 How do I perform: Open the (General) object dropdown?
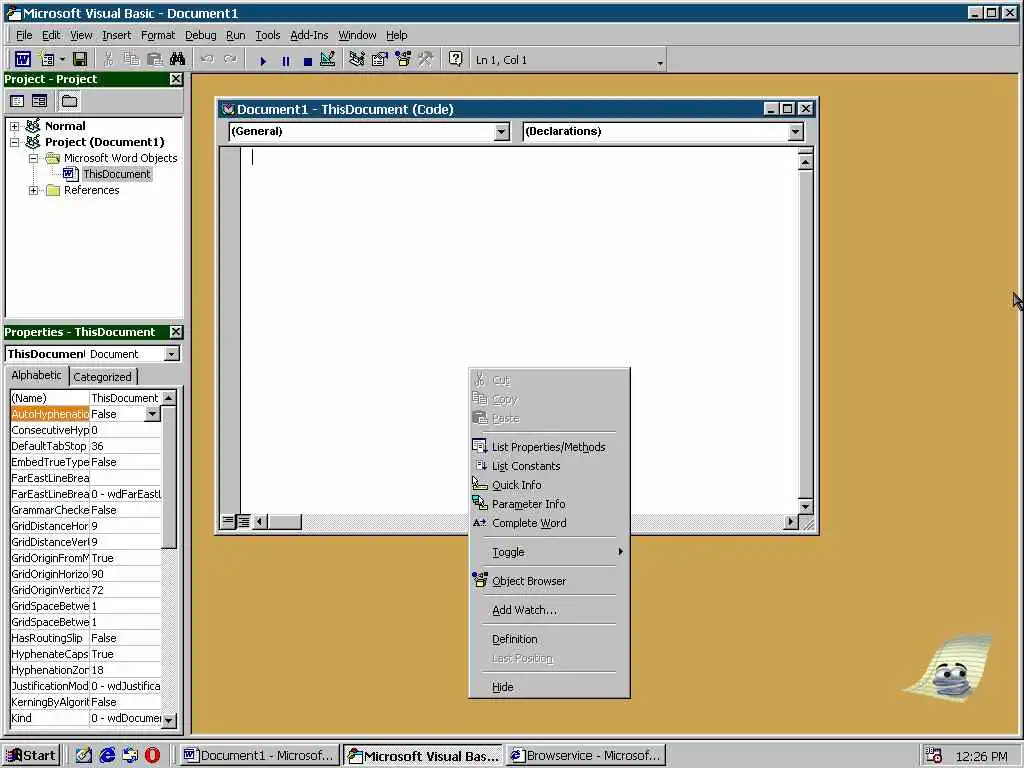(x=501, y=132)
